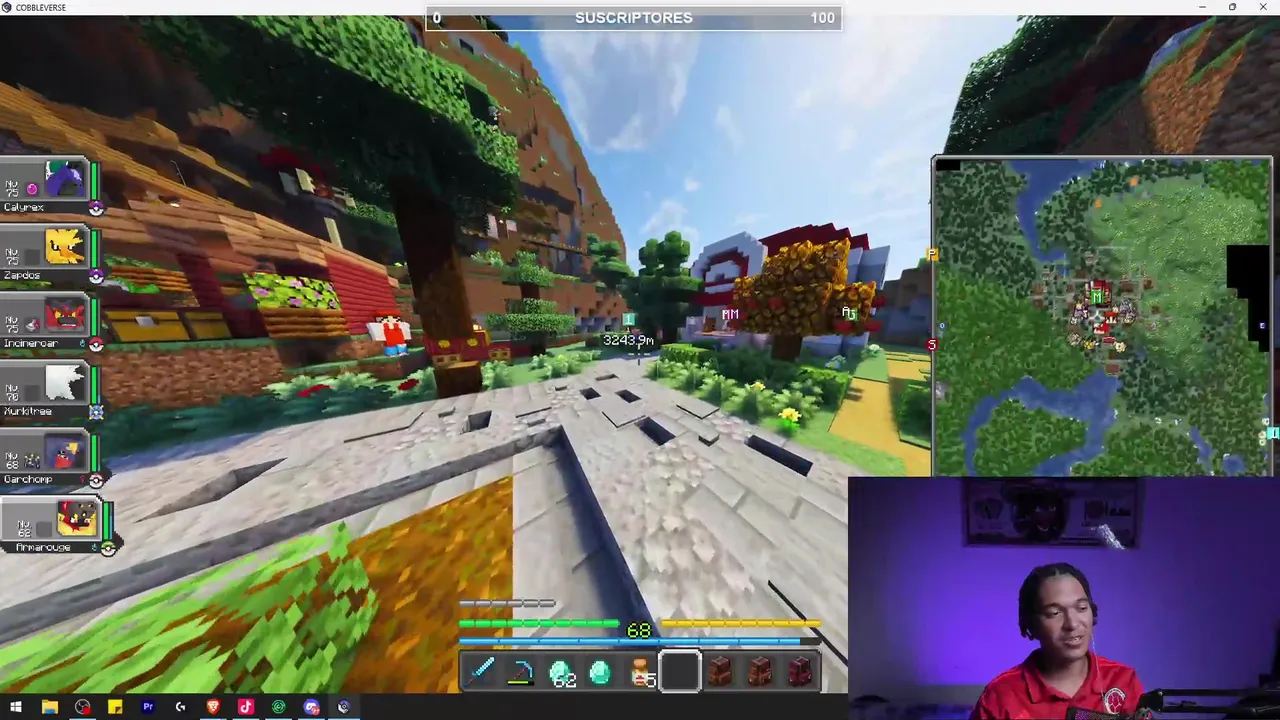Click the Calyrex name label
The height and width of the screenshot is (720, 1280).
[x=24, y=208]
